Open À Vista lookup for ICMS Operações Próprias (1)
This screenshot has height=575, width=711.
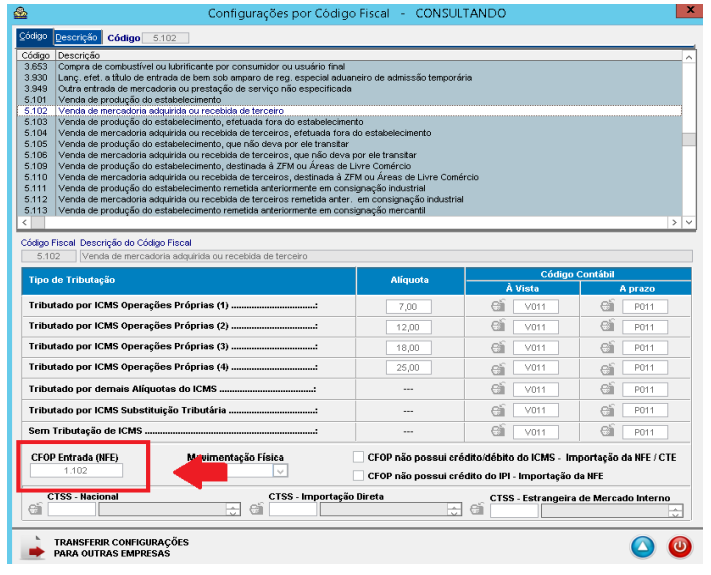pos(498,306)
